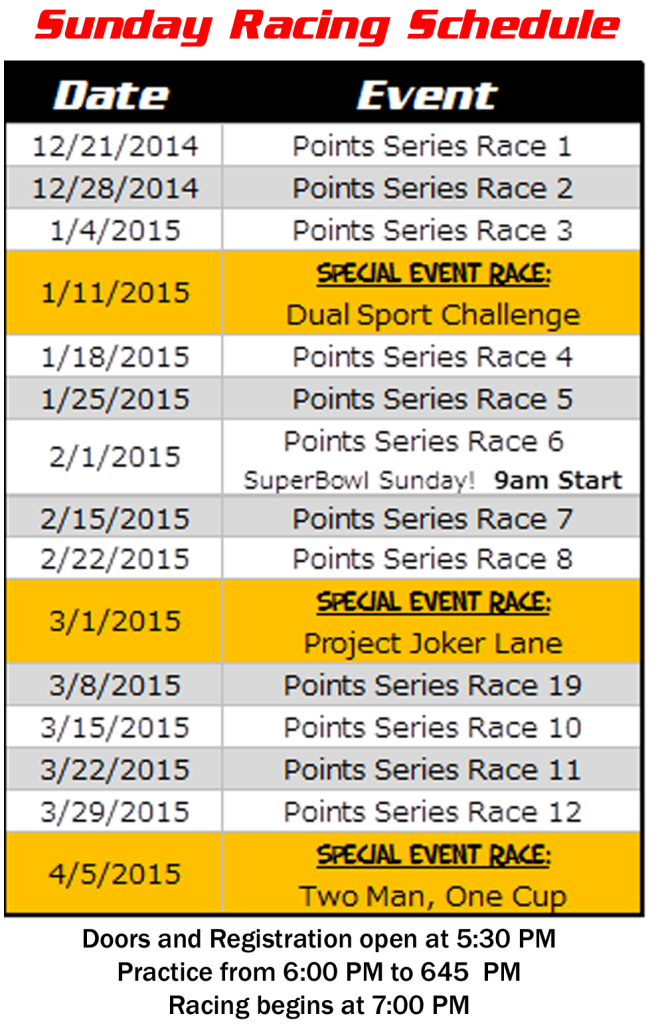This screenshot has height=1024, width=658.
Task: Select the 3/15/2015 date cell
Action: point(115,728)
